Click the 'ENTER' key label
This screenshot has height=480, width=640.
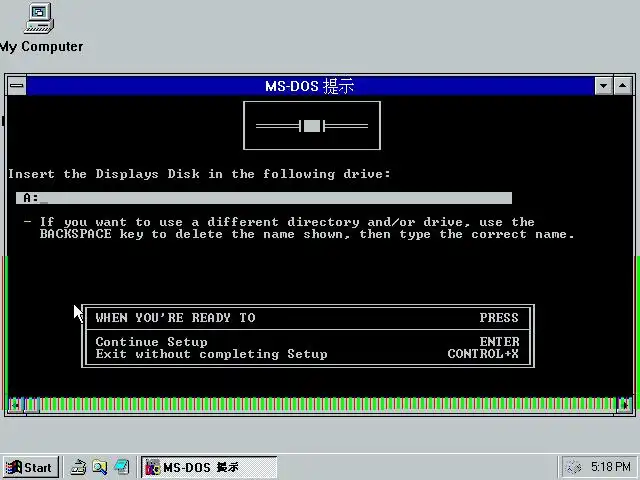pyautogui.click(x=499, y=342)
